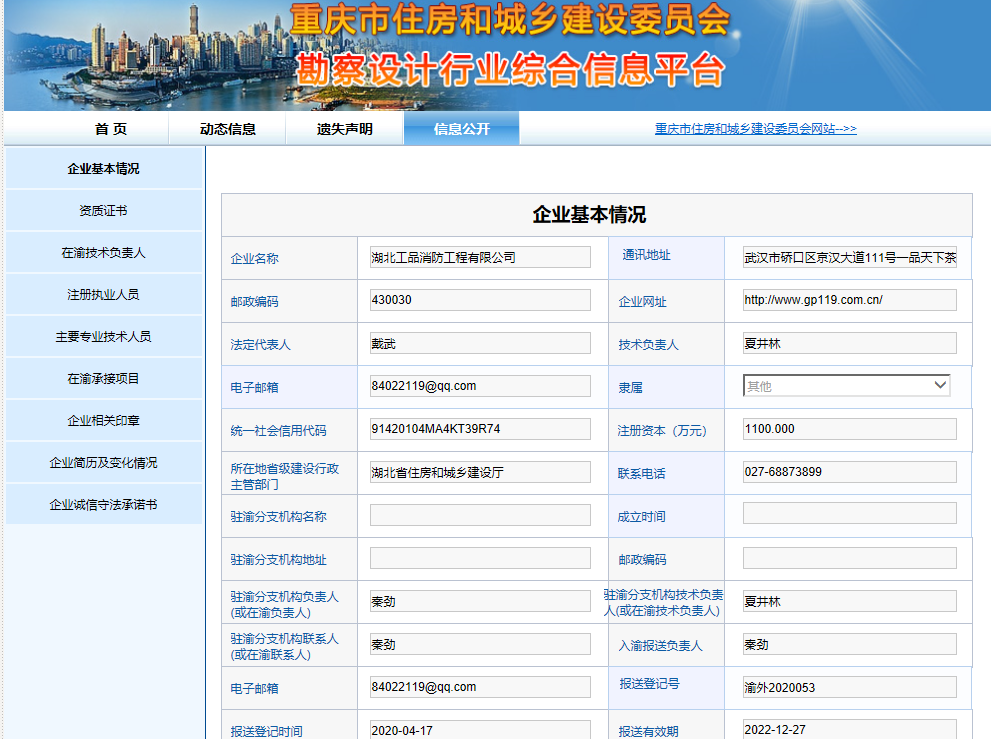Click the 所在地省级建设行政主管部门 input field
Screen dimensions: 991x739
[x=480, y=472]
